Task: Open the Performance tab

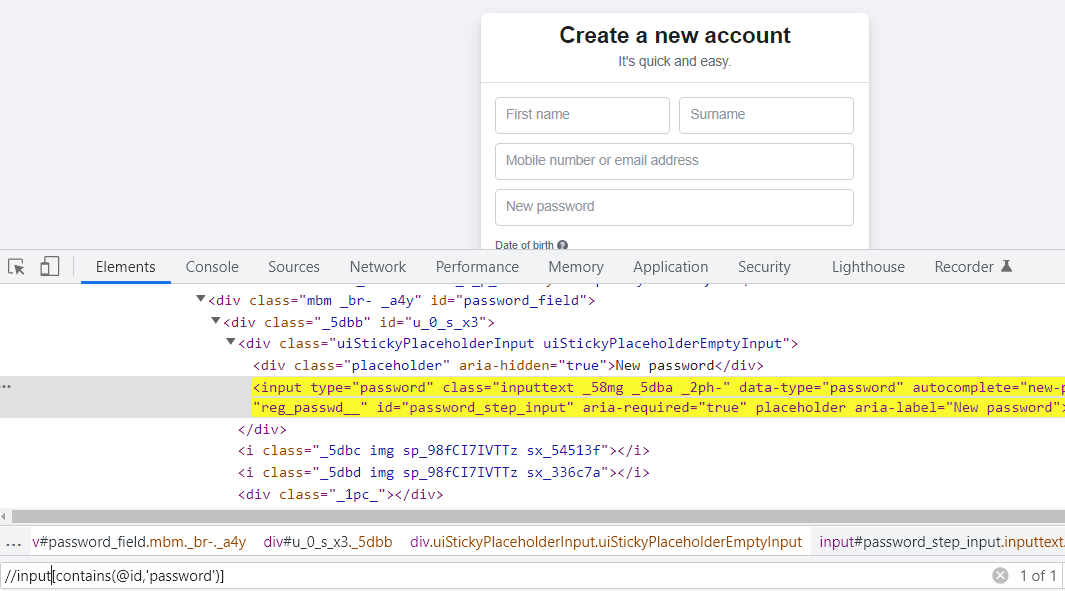Action: [x=477, y=267]
